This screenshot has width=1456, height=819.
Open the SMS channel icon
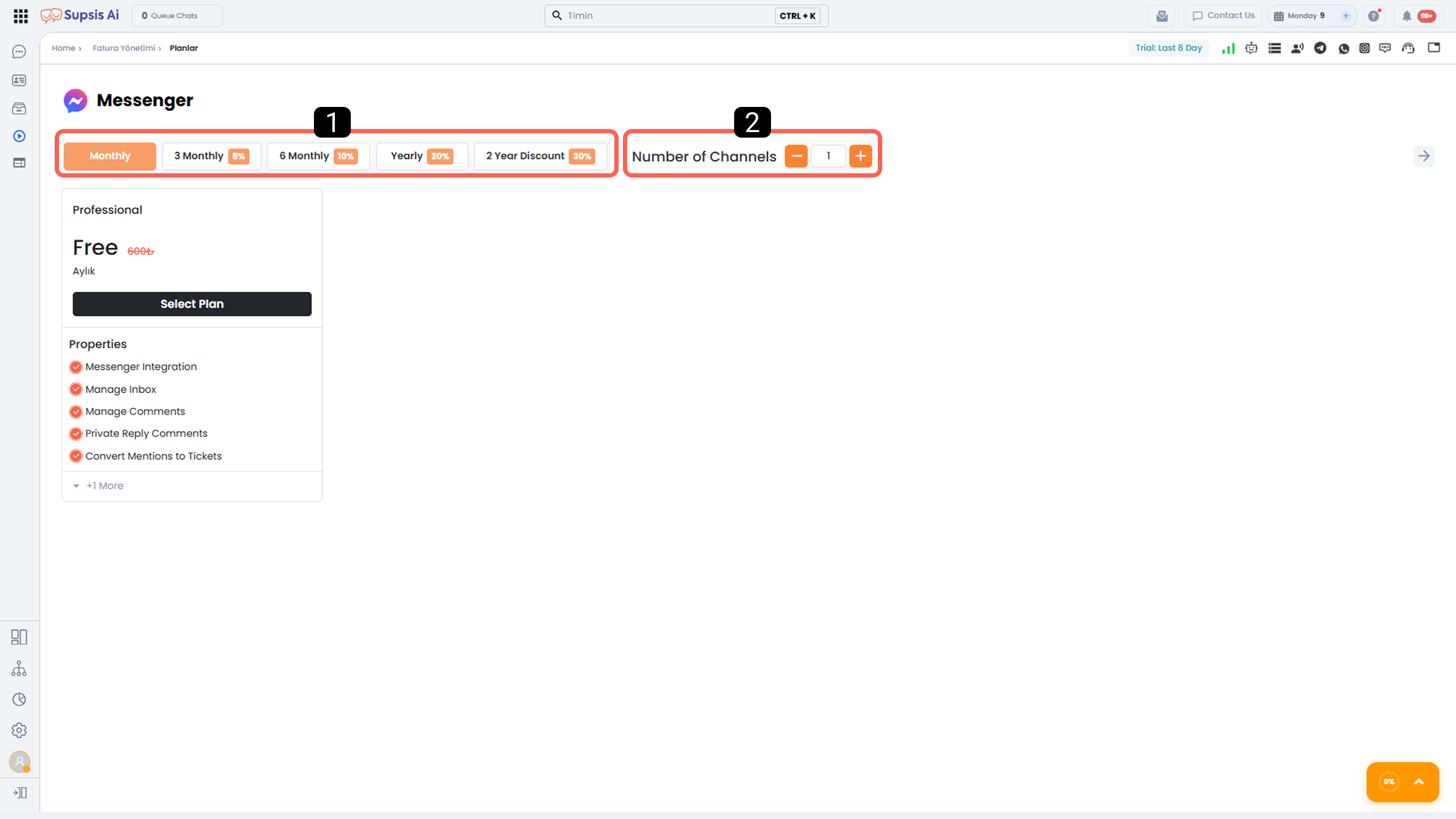click(1385, 48)
